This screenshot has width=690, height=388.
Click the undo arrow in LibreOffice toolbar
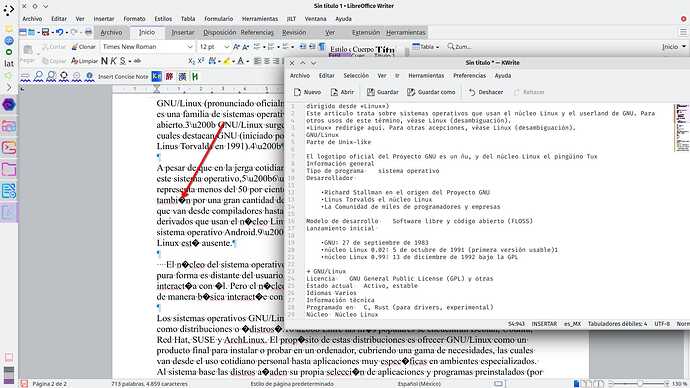click(x=59, y=32)
